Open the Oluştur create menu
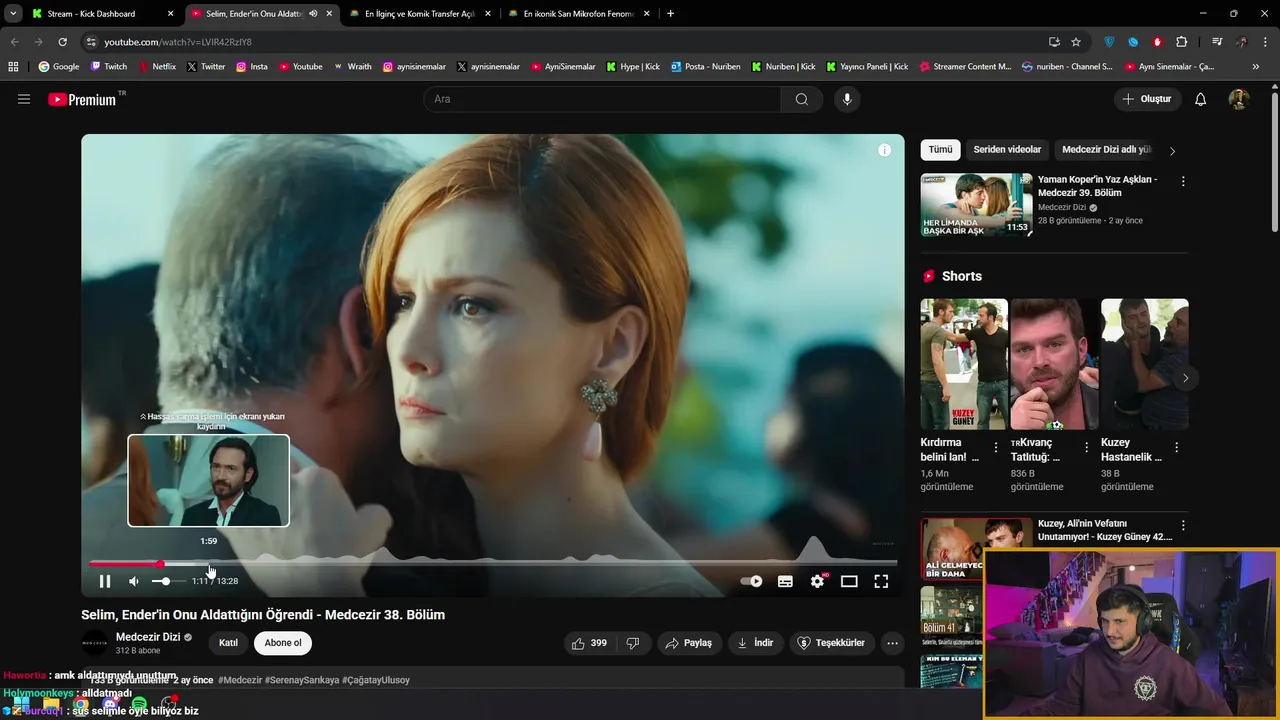 [x=1147, y=99]
